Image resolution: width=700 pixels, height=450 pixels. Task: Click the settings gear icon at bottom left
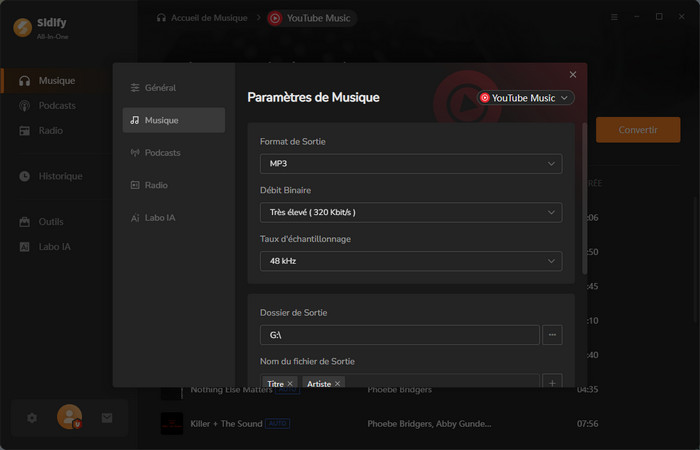point(32,418)
